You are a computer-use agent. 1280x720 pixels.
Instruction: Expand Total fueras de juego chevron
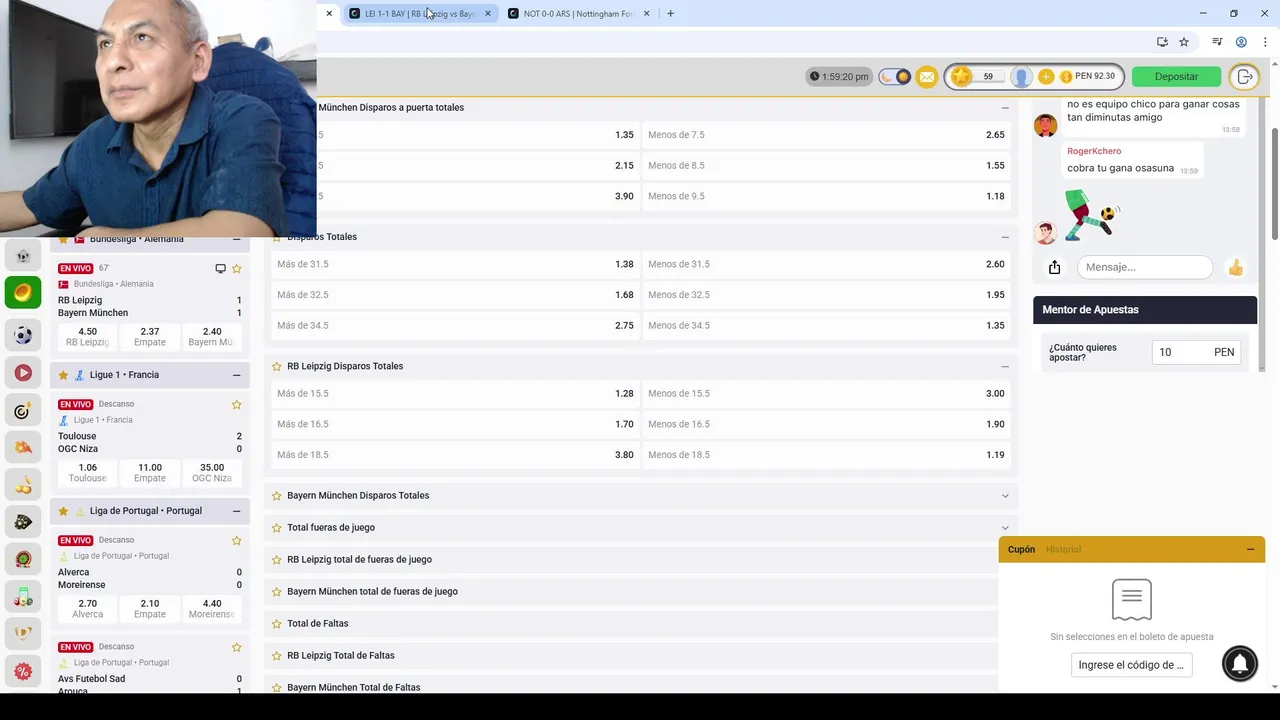coord(1005,527)
